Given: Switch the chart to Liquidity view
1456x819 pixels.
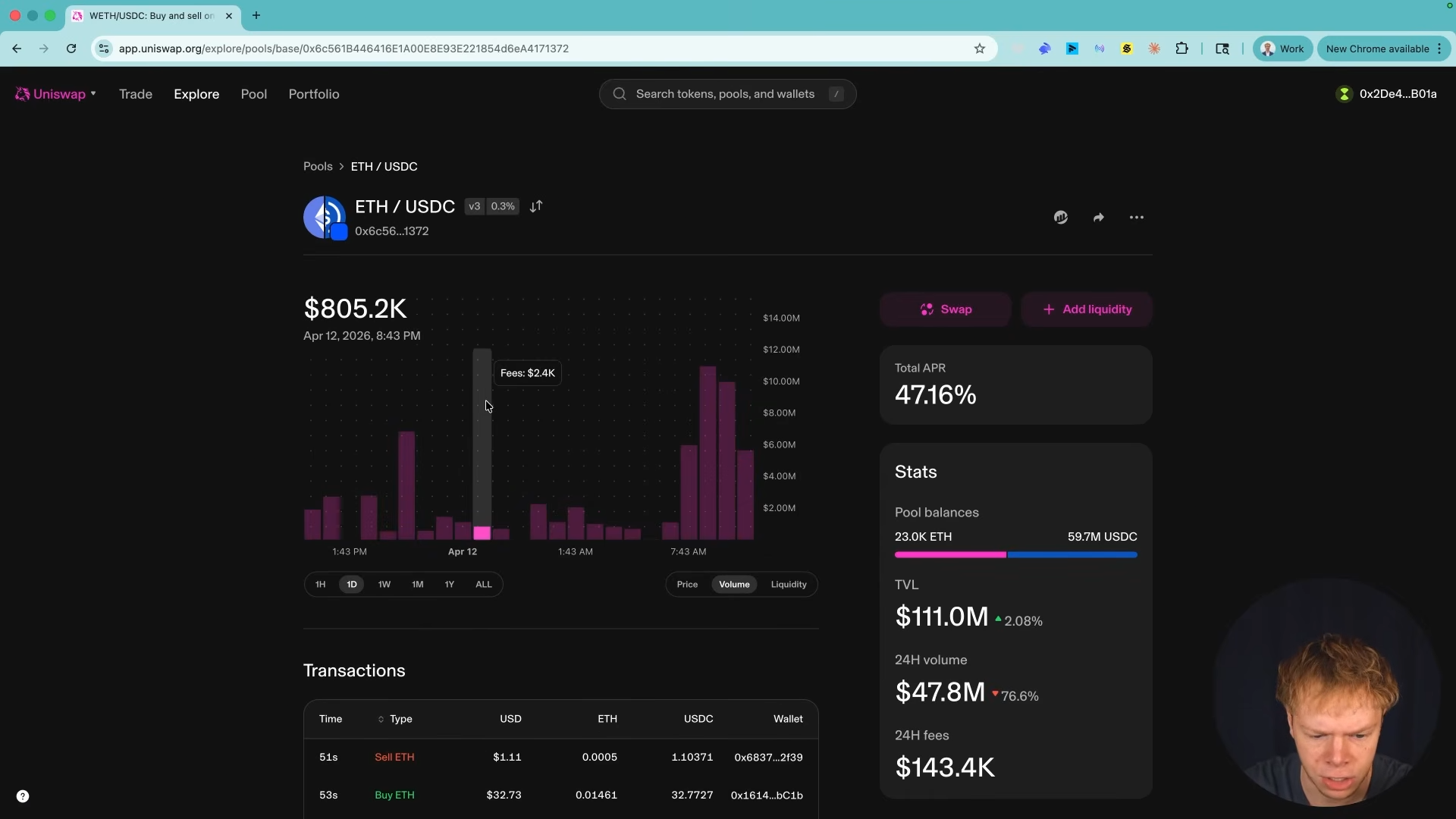Looking at the screenshot, I should (x=789, y=585).
